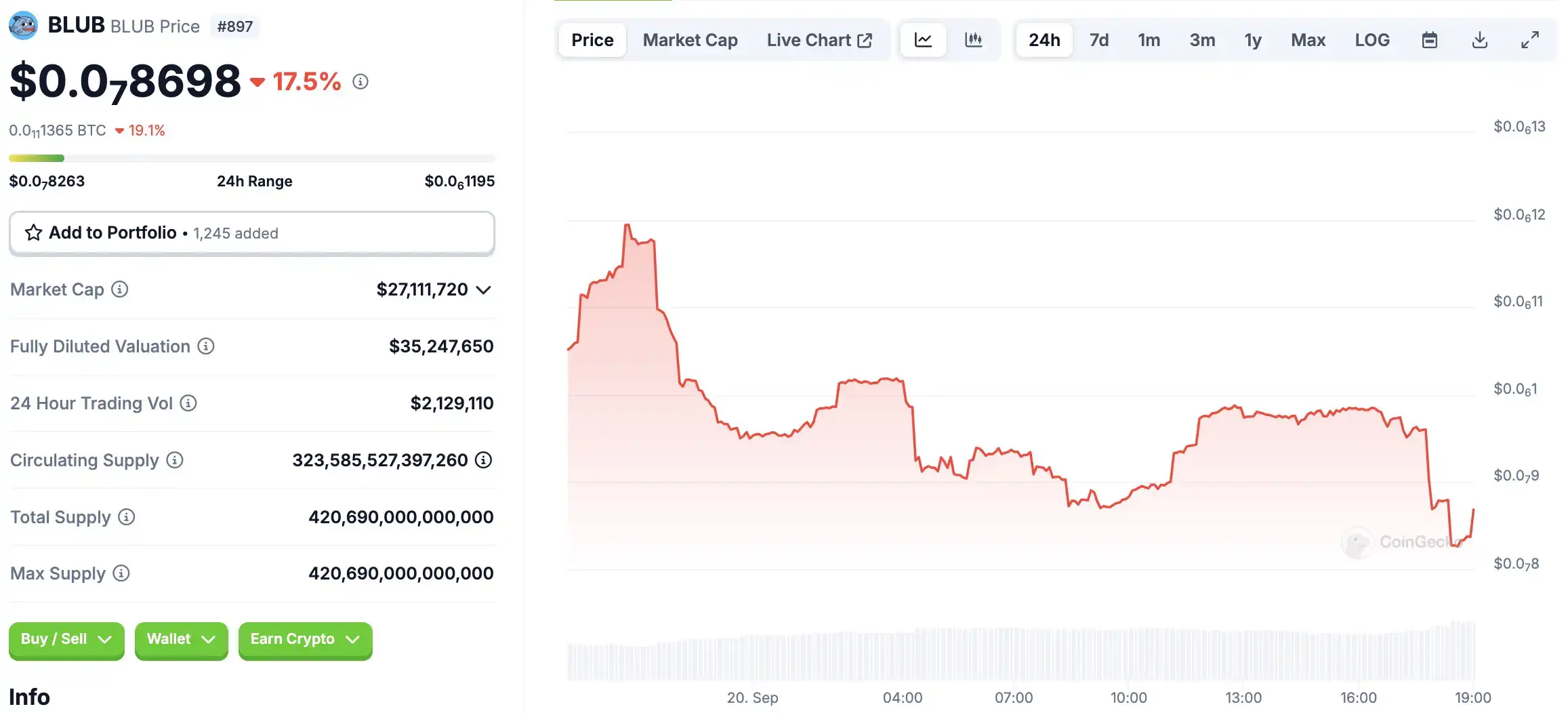Select the 1y time range
The height and width of the screenshot is (713, 1568).
(1252, 40)
